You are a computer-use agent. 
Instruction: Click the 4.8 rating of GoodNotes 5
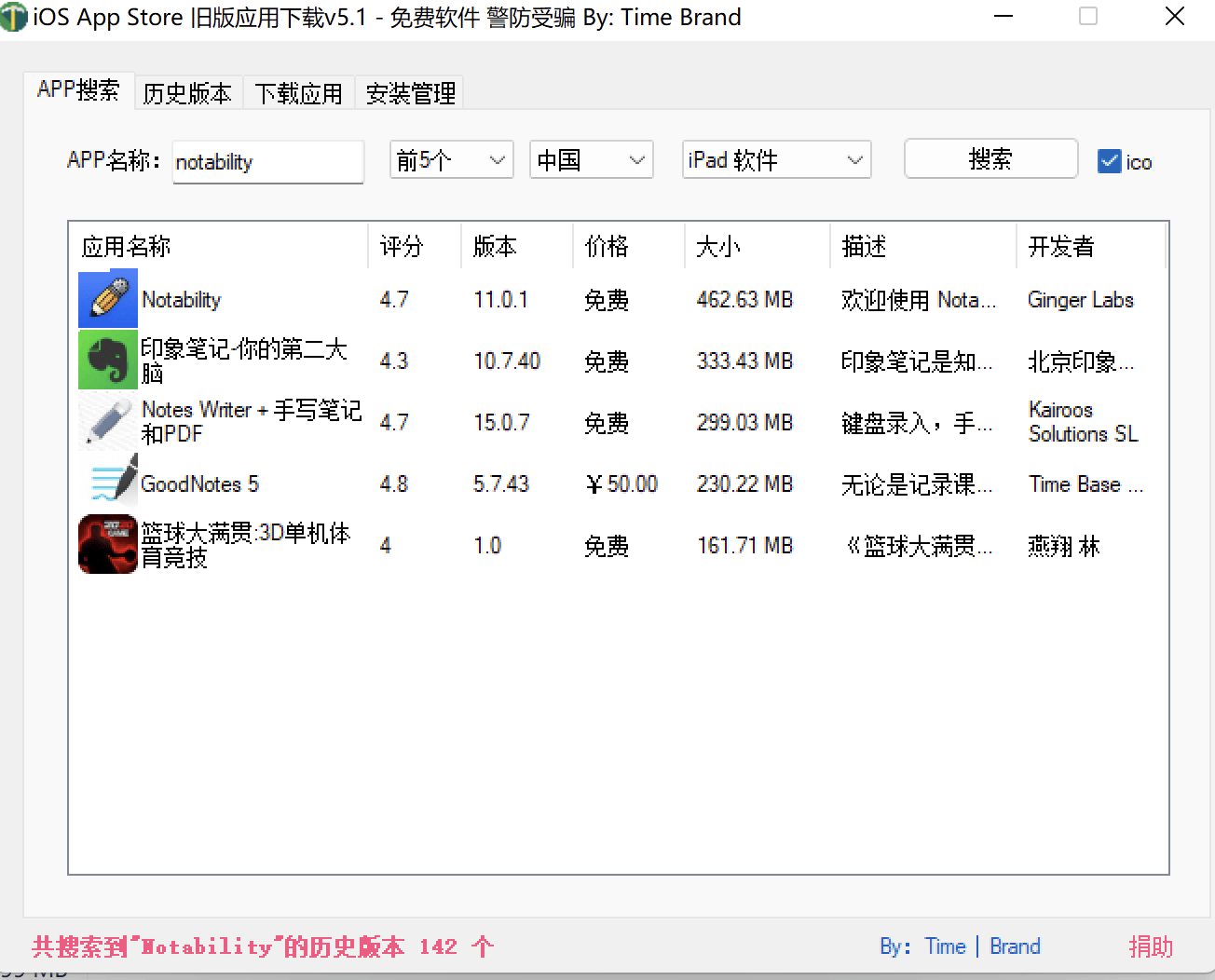tap(394, 484)
